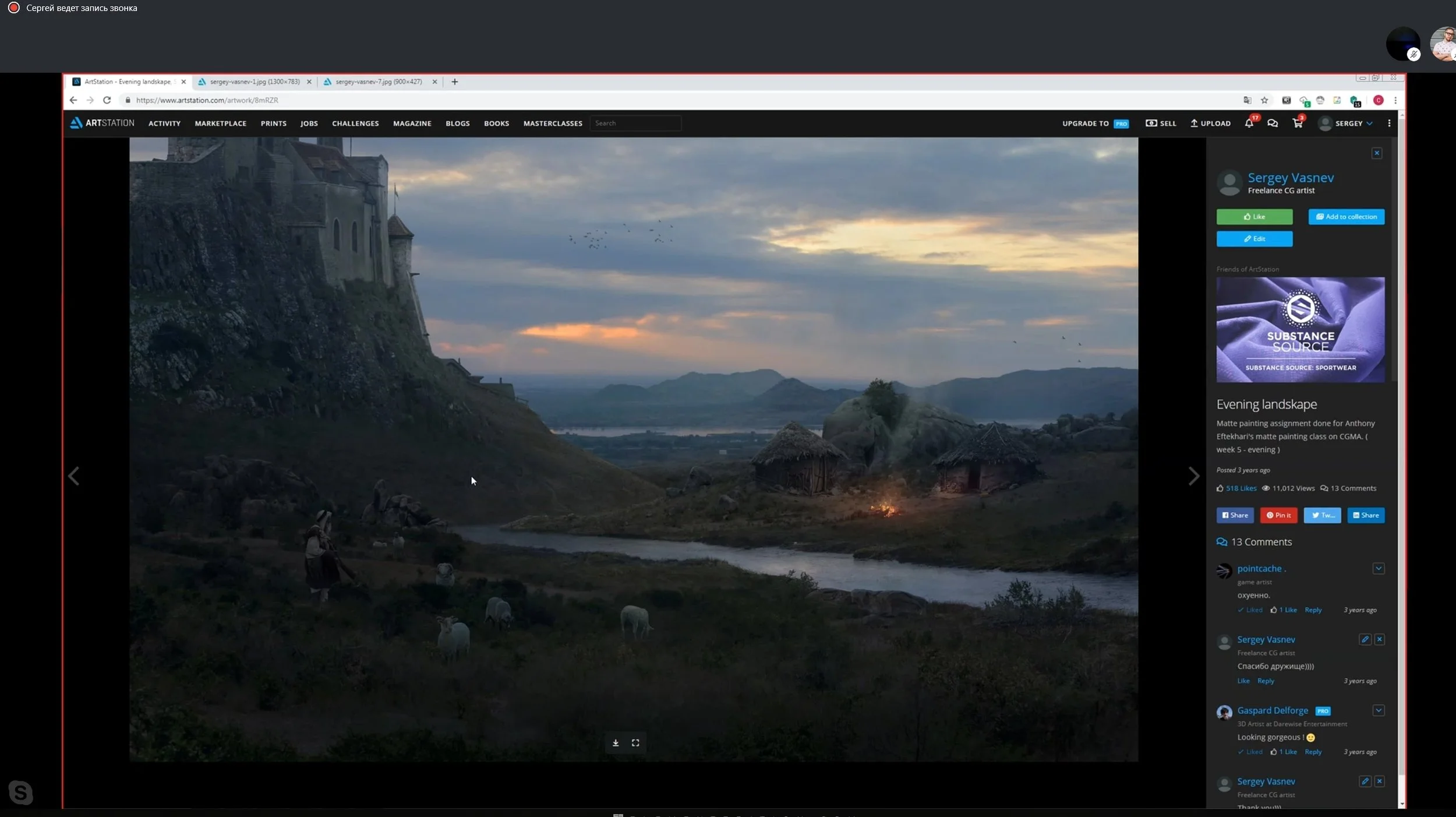Open the Skype icon in bottom corner
The height and width of the screenshot is (817, 1456).
point(20,793)
